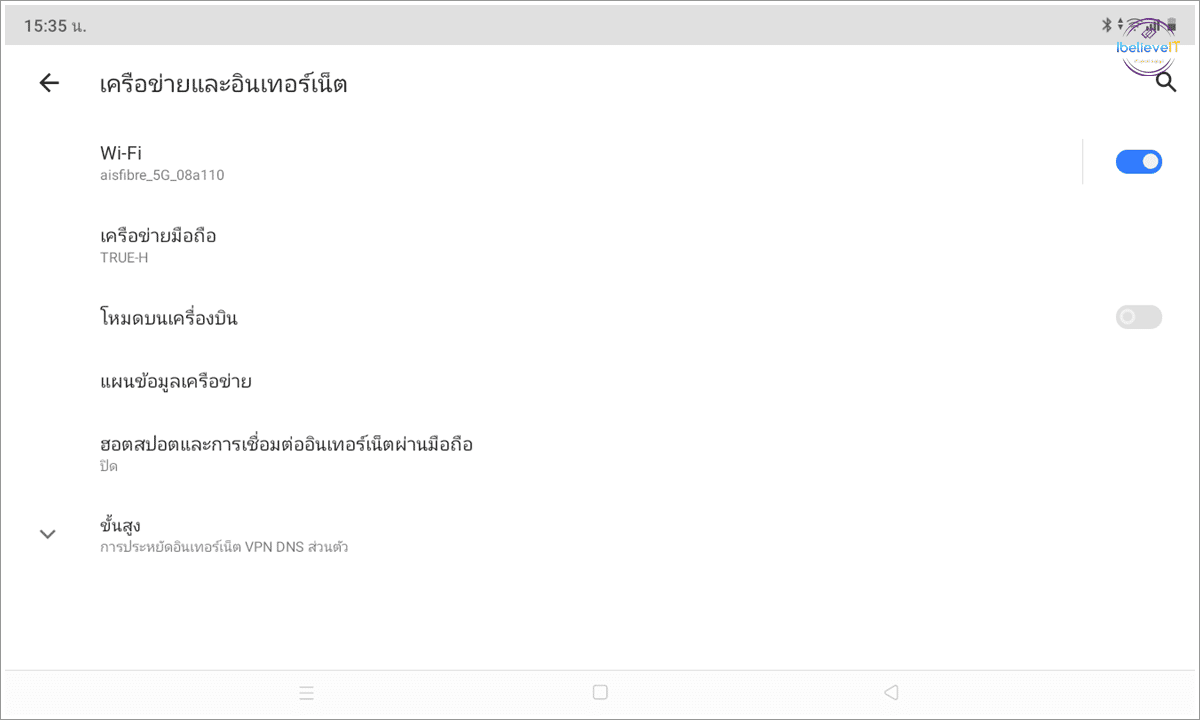Expand the ขั้นสูง advanced settings label
This screenshot has height=720, width=1200.
point(120,526)
